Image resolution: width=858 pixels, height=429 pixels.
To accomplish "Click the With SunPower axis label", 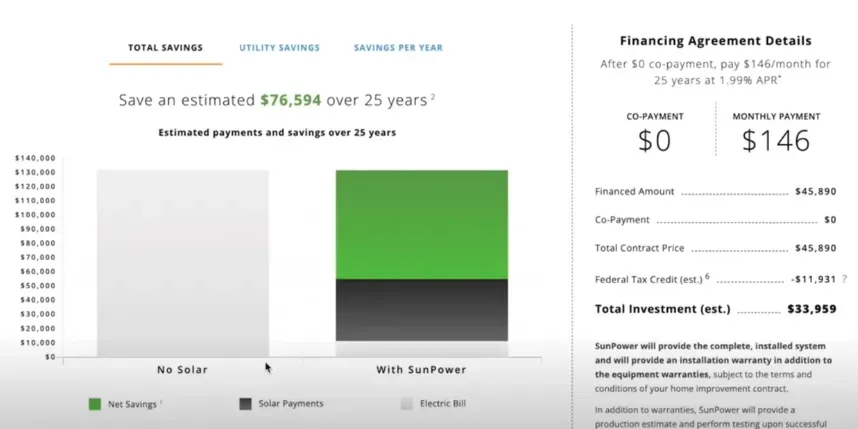I will (x=421, y=370).
